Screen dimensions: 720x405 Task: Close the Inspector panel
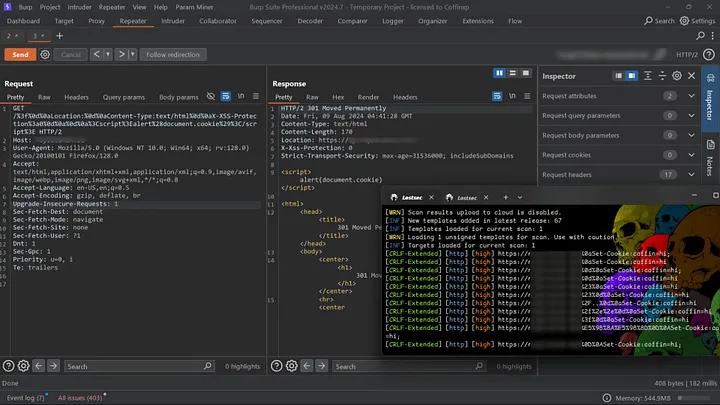click(692, 76)
